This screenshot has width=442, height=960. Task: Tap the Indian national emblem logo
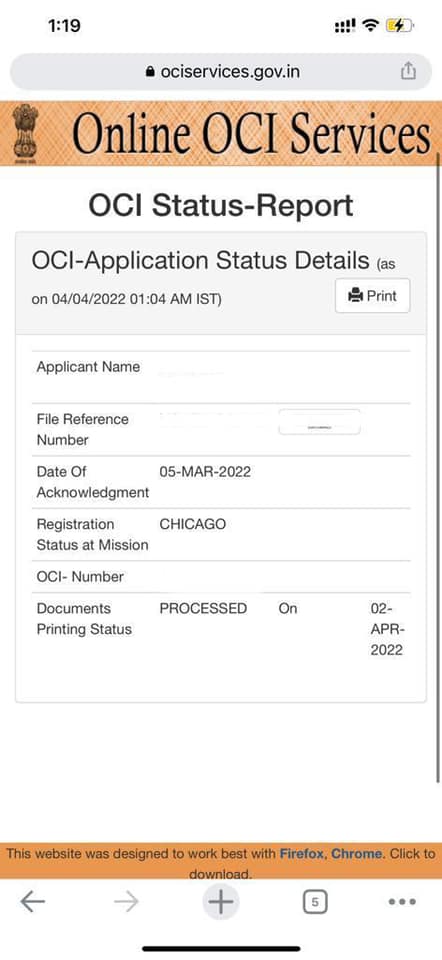(x=25, y=133)
